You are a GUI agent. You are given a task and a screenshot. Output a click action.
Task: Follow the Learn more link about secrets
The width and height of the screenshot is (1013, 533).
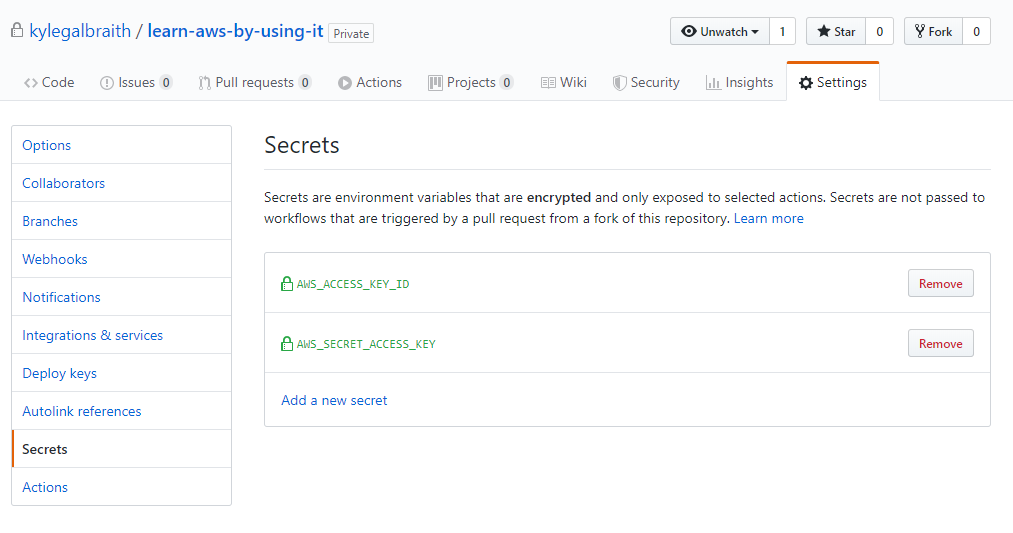[769, 218]
